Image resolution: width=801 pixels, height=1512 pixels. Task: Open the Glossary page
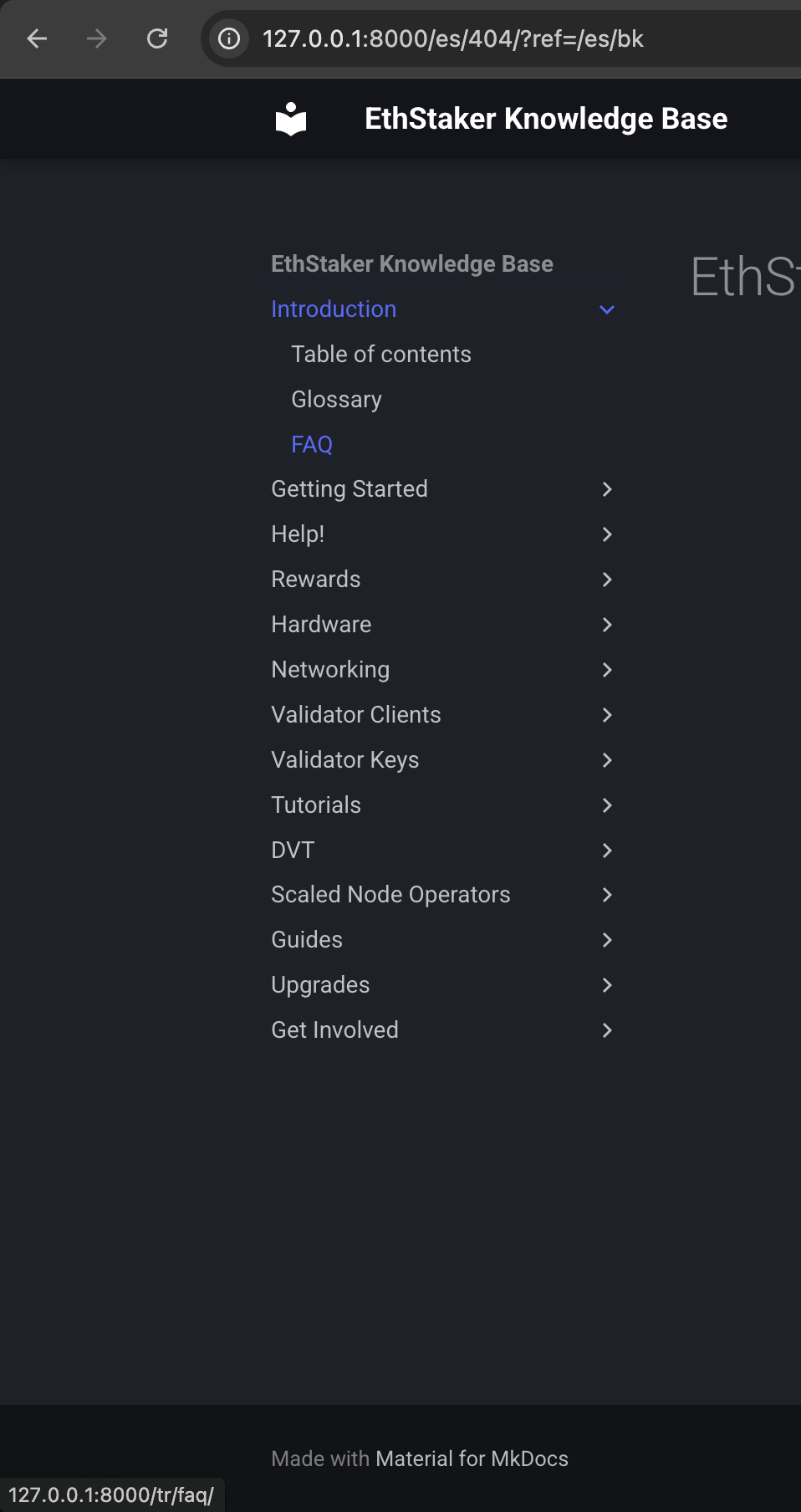(x=336, y=400)
